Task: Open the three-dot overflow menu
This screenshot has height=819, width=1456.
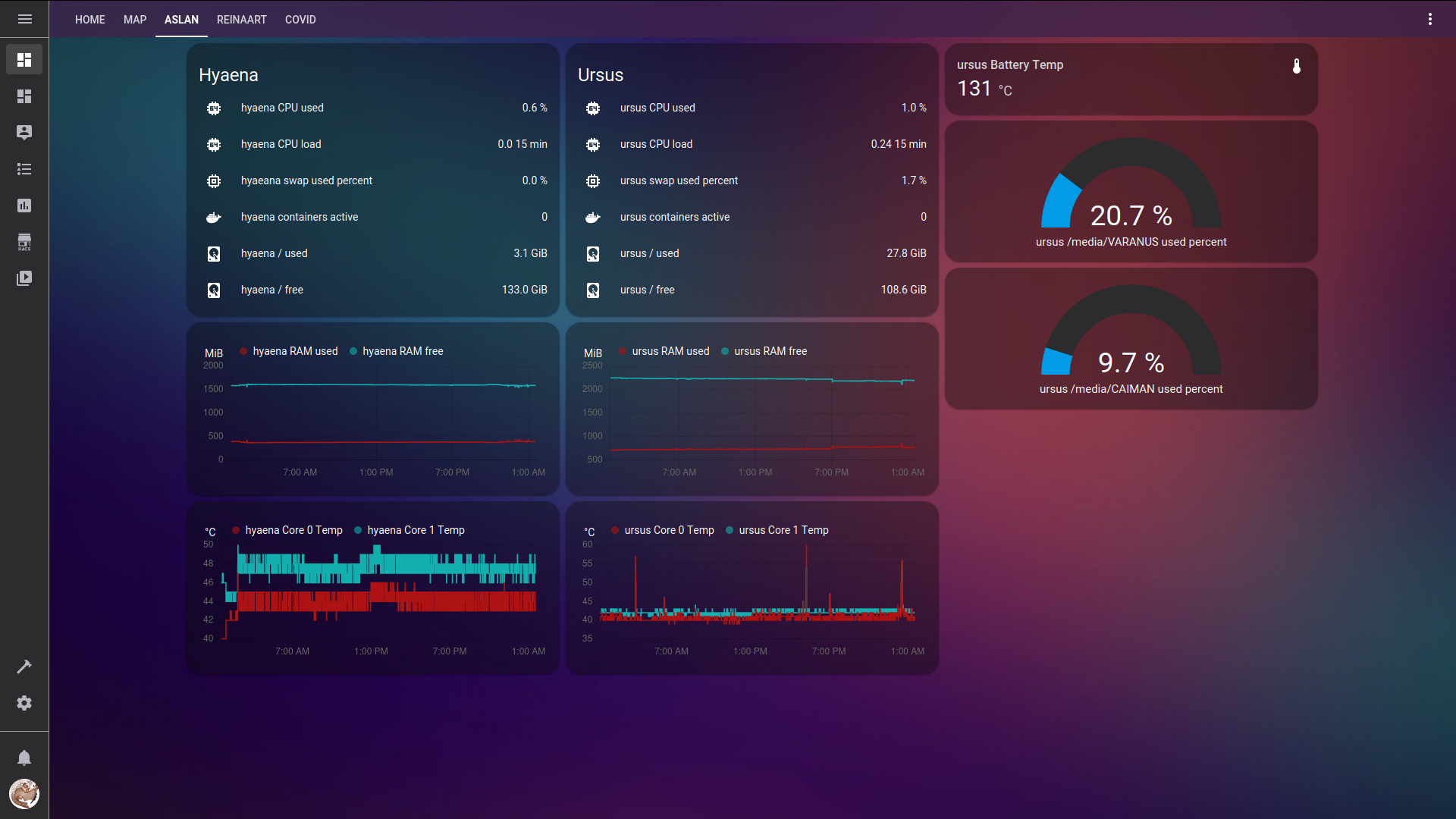Action: coord(1430,19)
